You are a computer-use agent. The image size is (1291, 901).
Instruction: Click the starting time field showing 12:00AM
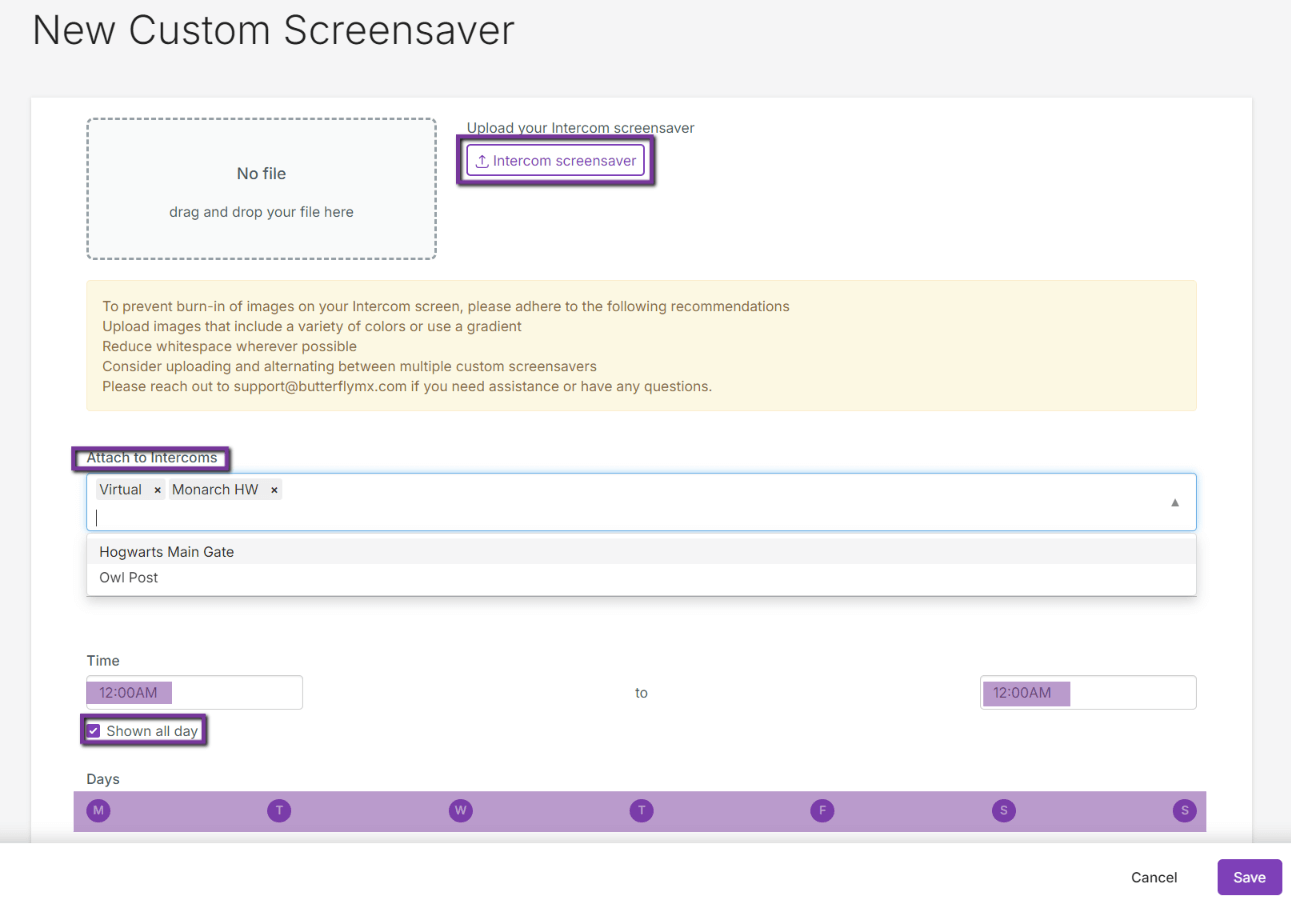(x=194, y=692)
